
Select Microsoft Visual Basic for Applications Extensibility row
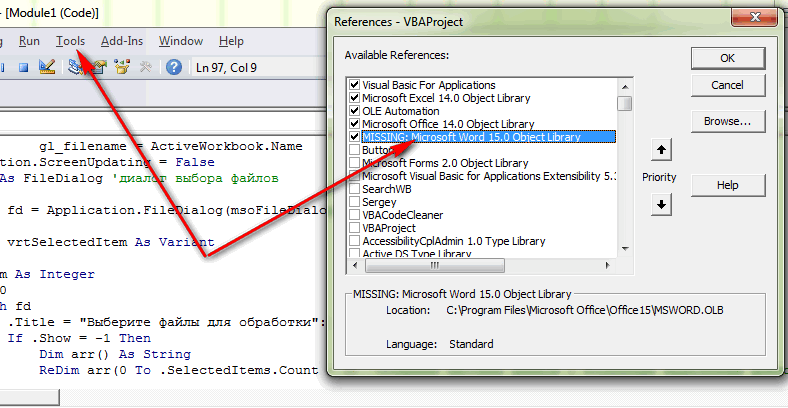(482, 176)
